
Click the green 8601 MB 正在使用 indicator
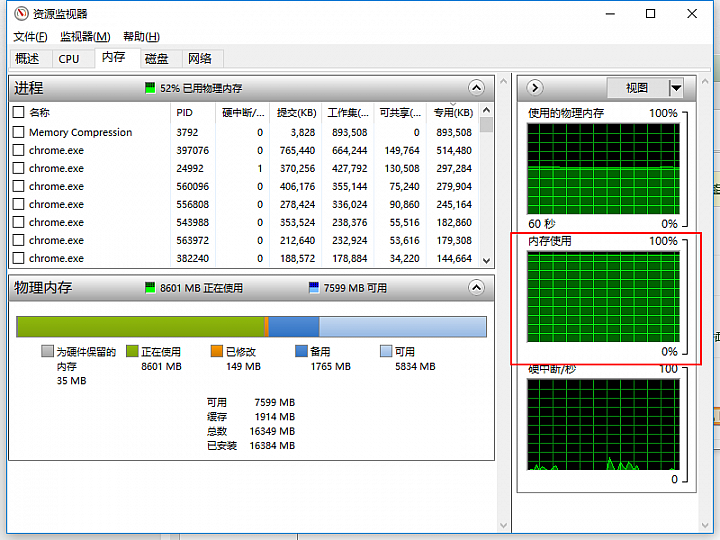[150, 288]
